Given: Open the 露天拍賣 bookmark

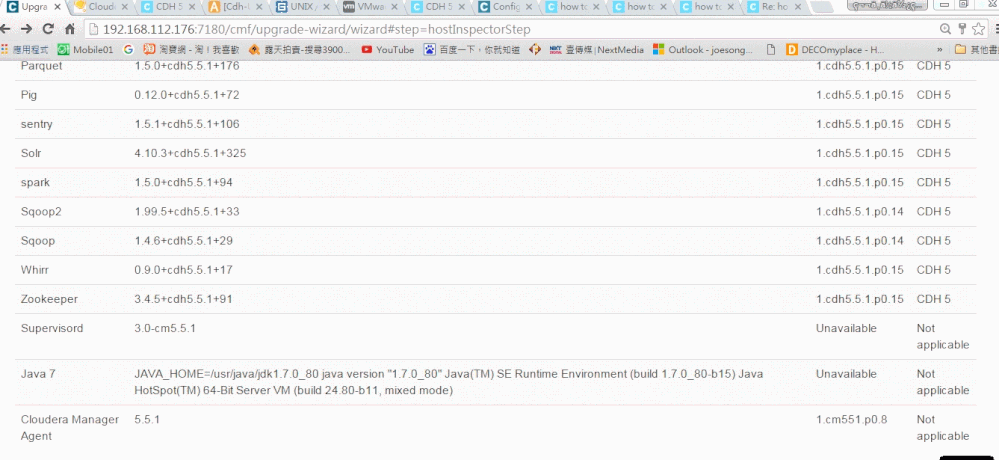Looking at the screenshot, I should (299, 50).
